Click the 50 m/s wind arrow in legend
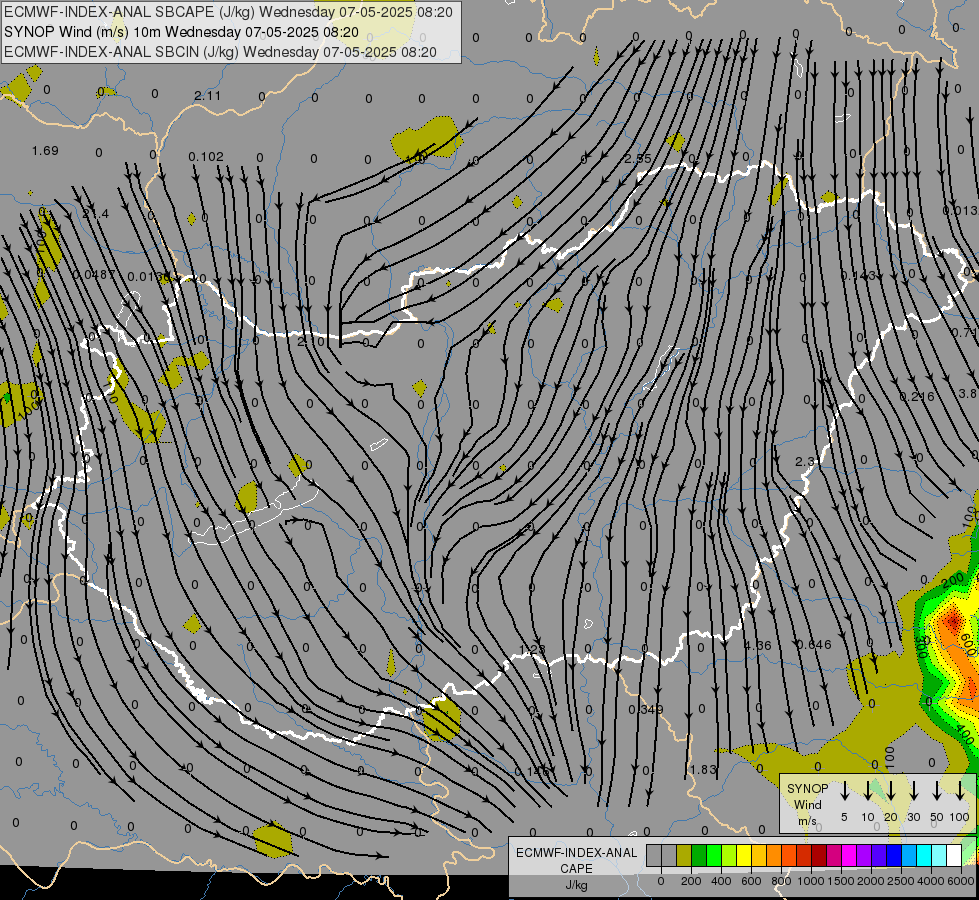 (x=937, y=790)
